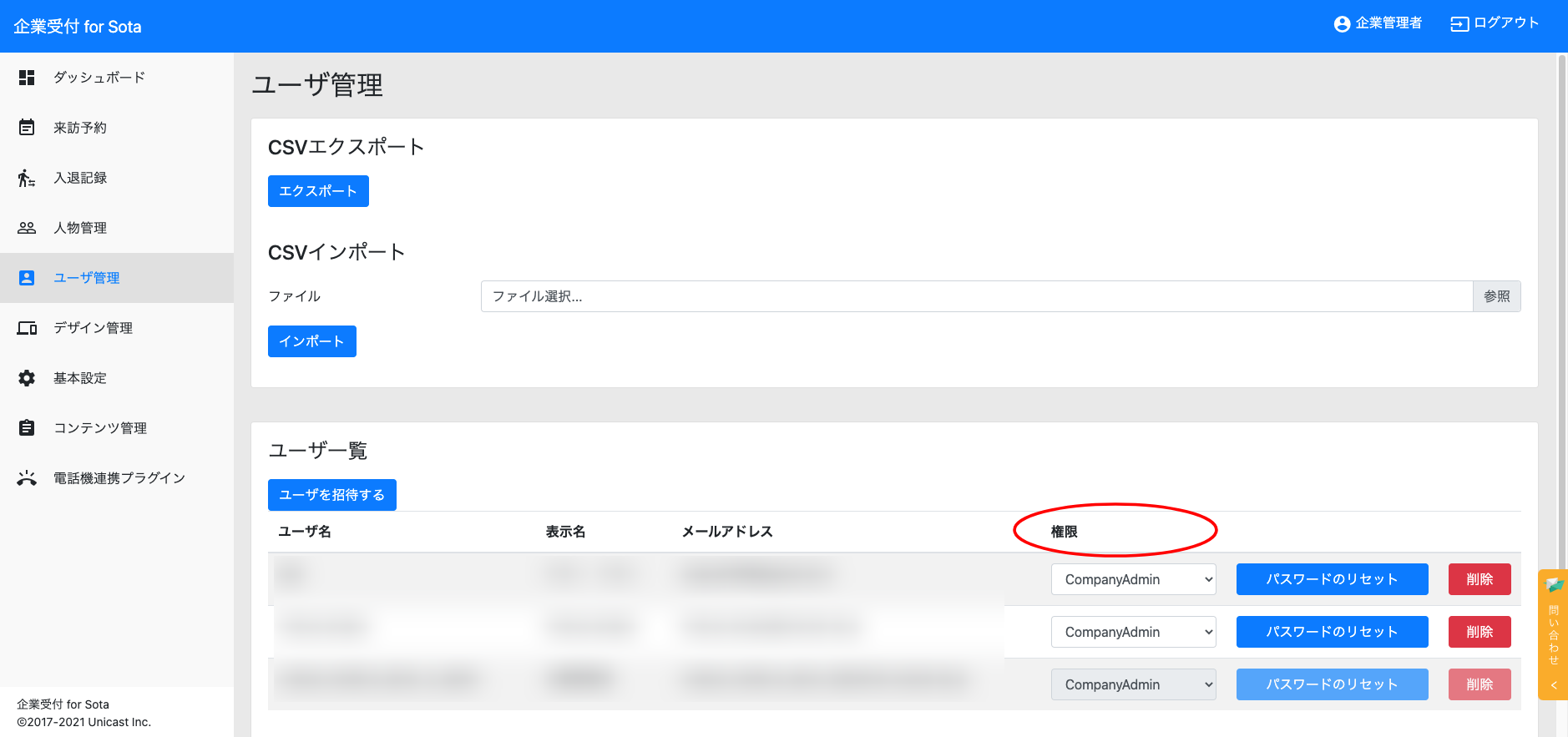This screenshot has height=737, width=1568.
Task: Click ユーザを招待する button
Action: pos(332,495)
